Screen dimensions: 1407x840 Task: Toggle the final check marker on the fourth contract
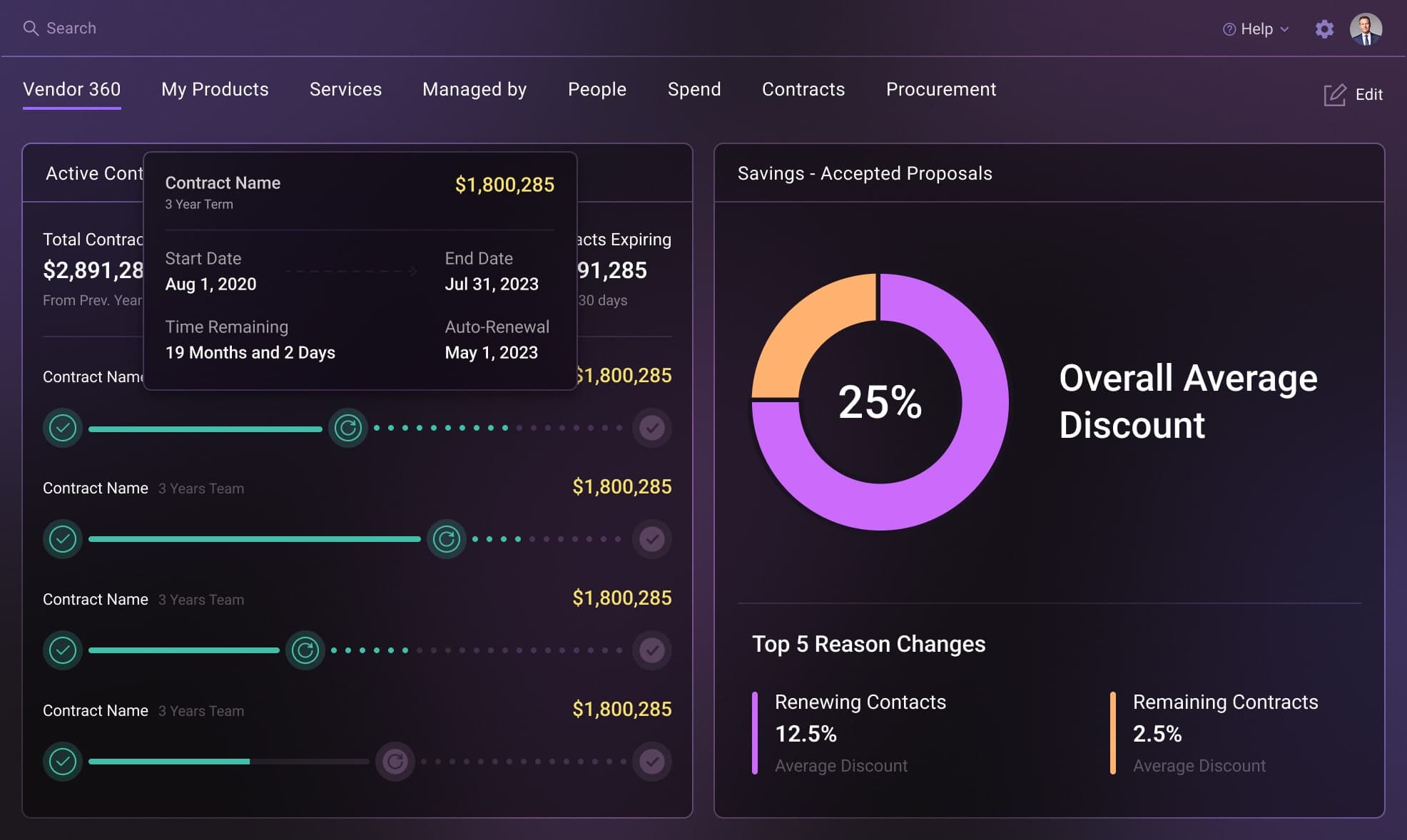[x=651, y=762]
